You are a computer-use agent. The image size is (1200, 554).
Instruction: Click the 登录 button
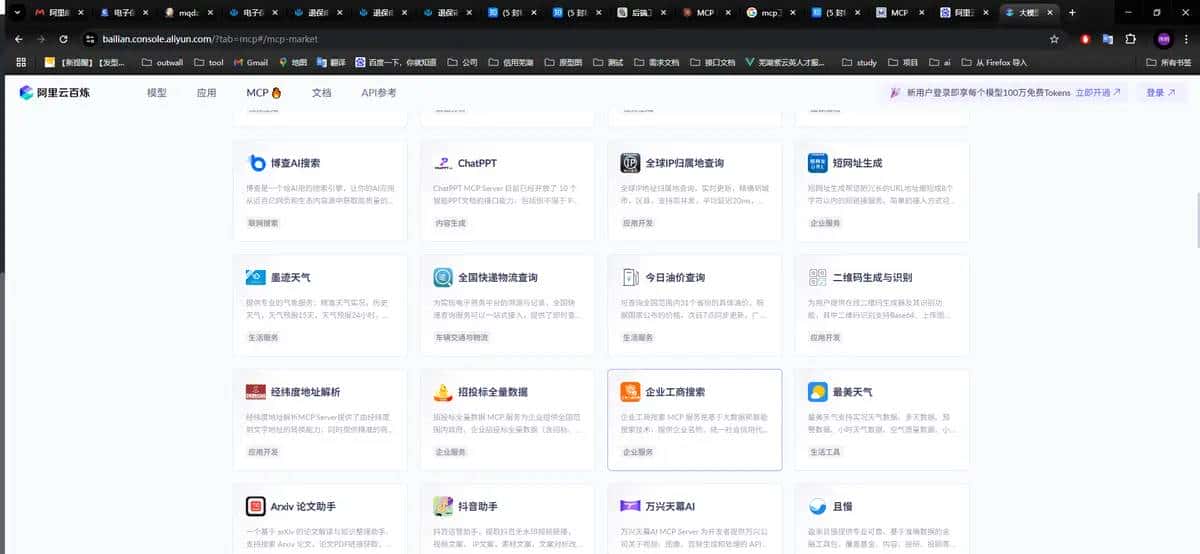click(1161, 92)
